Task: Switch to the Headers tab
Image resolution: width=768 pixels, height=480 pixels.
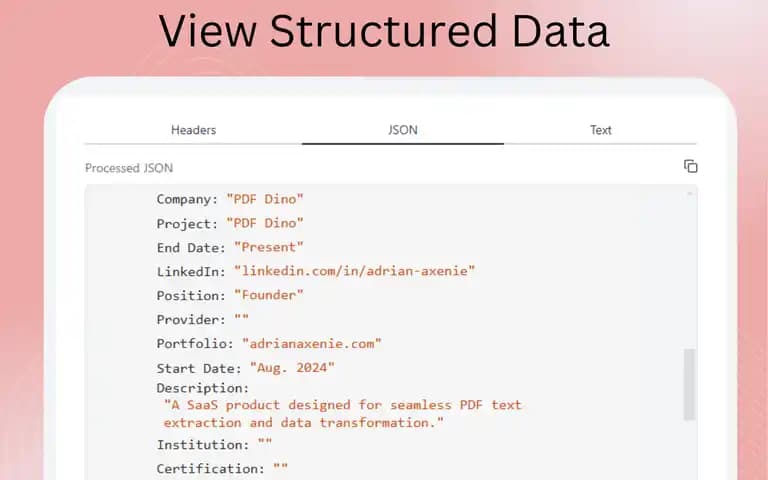Action: (193, 130)
